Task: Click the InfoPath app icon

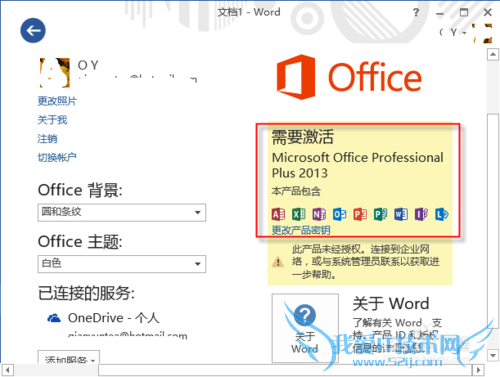Action: (421, 214)
